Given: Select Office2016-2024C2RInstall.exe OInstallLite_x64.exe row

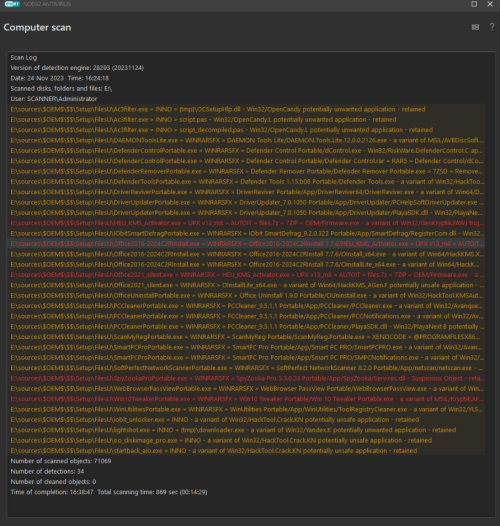Looking at the screenshot, I should 246,265.
